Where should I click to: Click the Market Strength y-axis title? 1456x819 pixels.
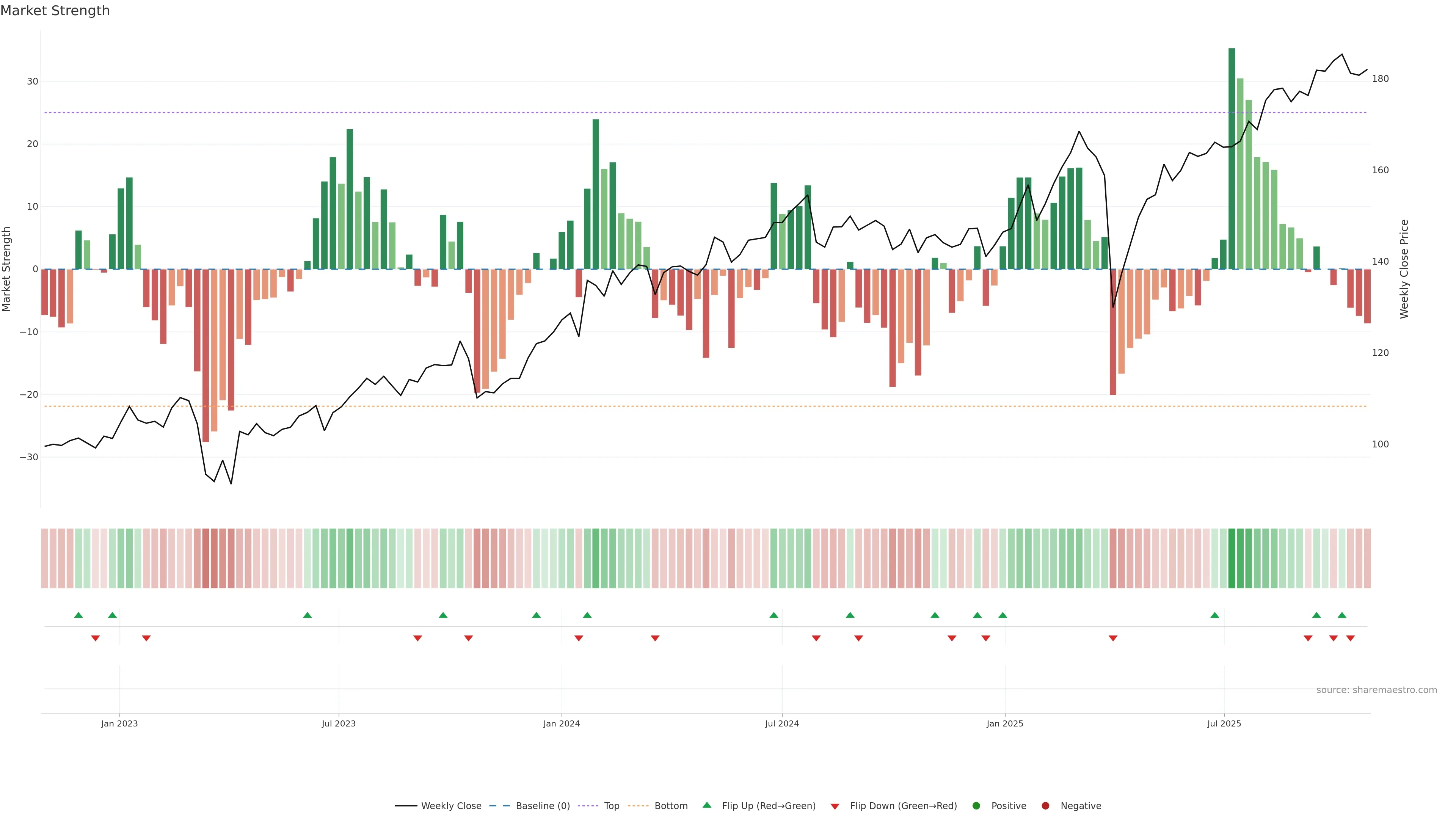(7, 269)
